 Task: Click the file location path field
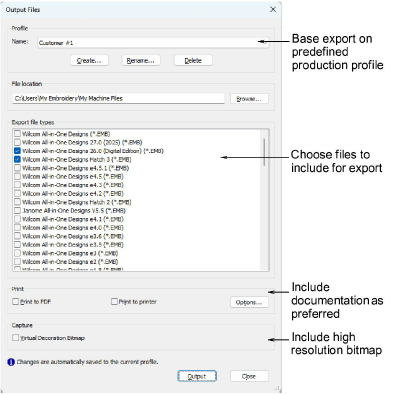[x=118, y=99]
